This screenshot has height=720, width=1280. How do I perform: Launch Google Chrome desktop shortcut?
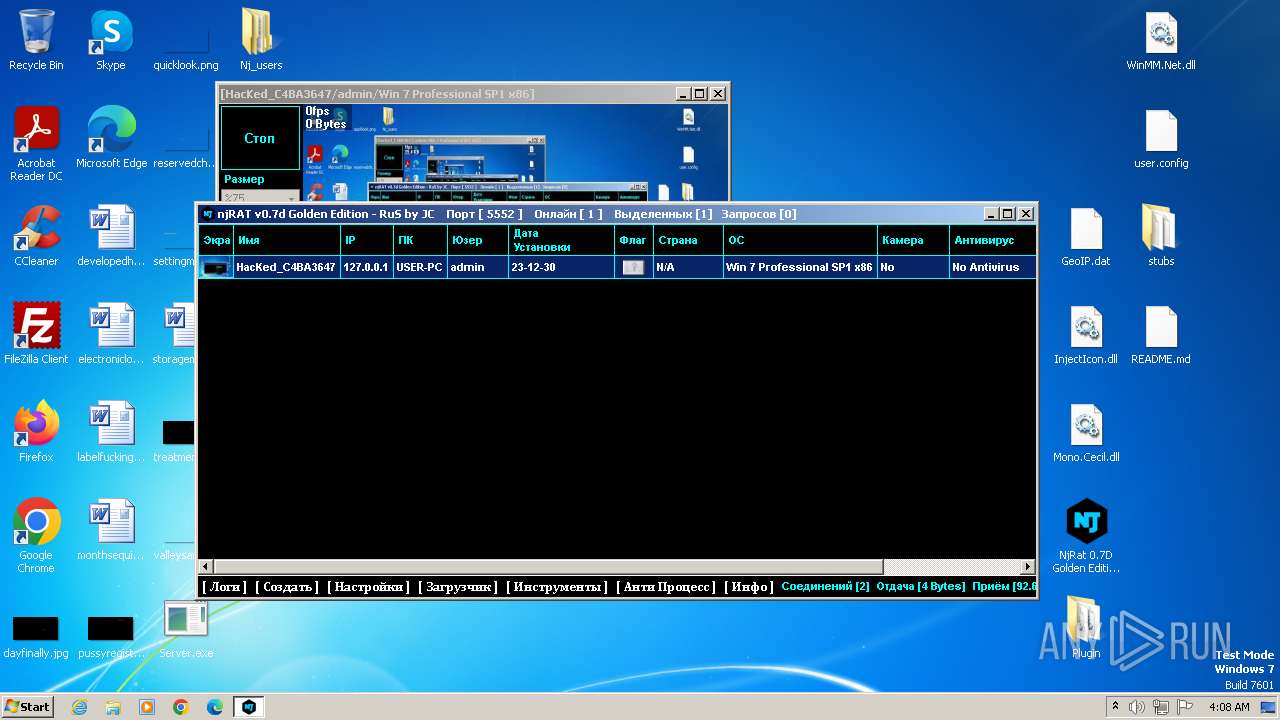click(36, 536)
